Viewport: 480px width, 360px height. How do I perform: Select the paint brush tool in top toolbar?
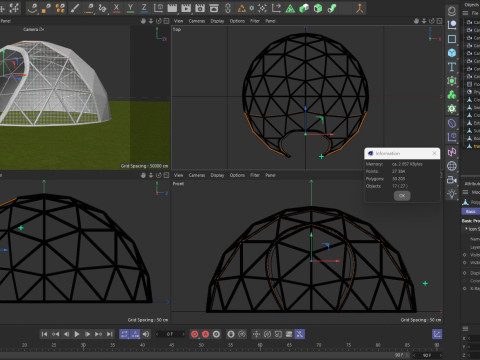(x=75, y=8)
